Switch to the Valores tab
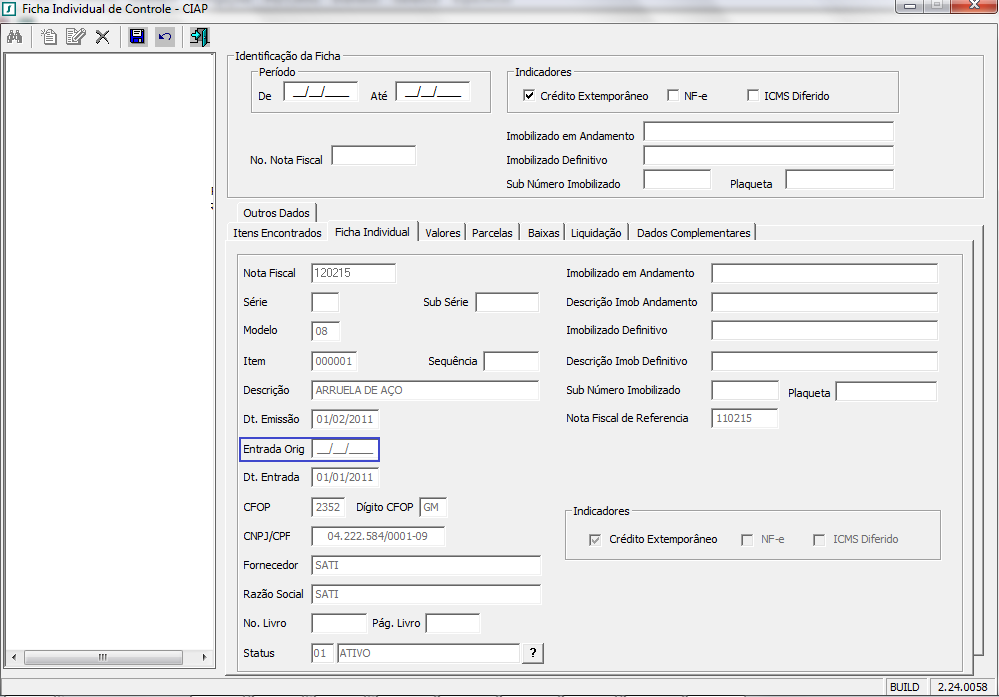Image resolution: width=999 pixels, height=697 pixels. (442, 233)
